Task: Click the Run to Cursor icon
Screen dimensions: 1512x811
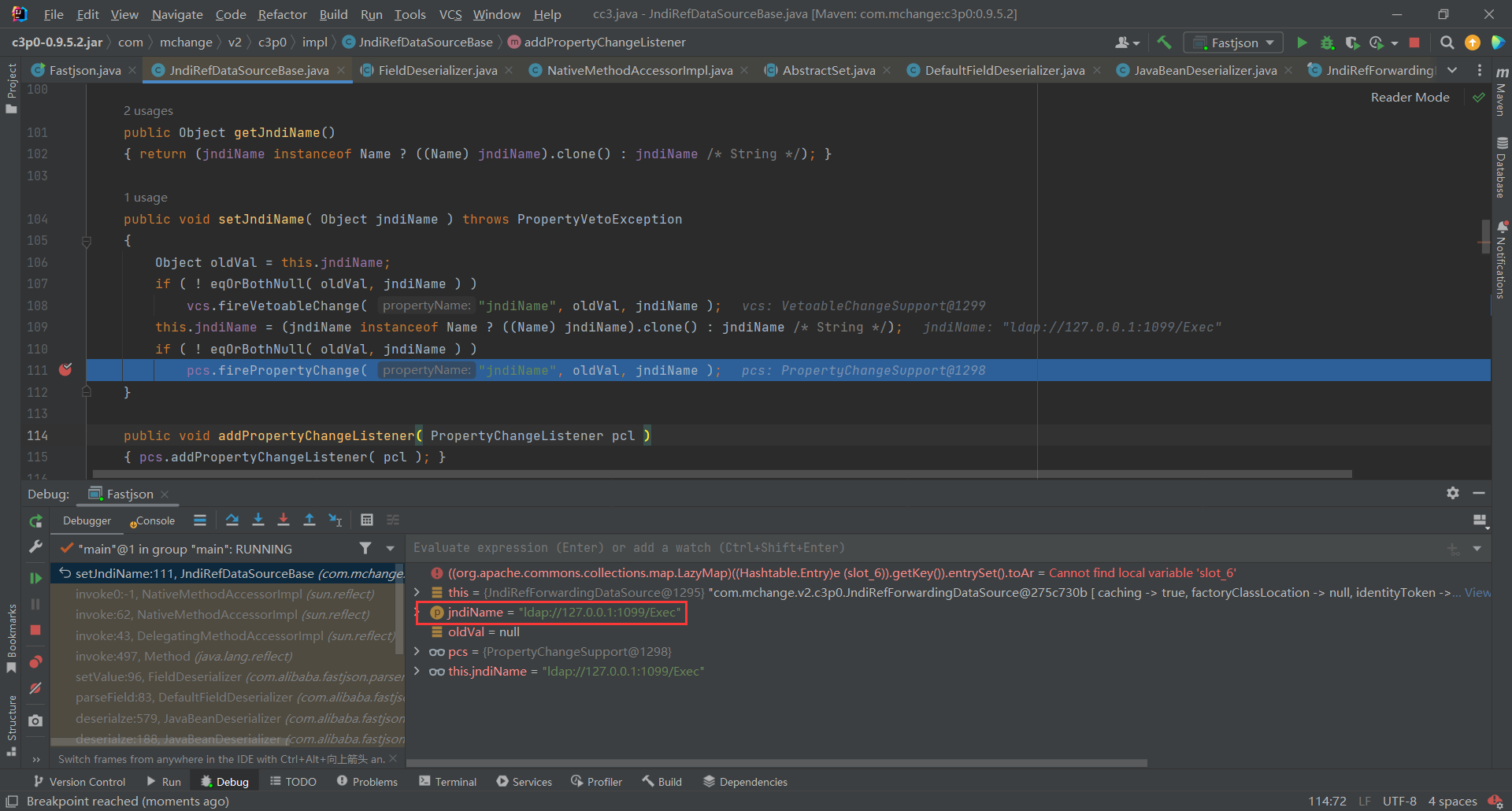Action: (x=335, y=520)
